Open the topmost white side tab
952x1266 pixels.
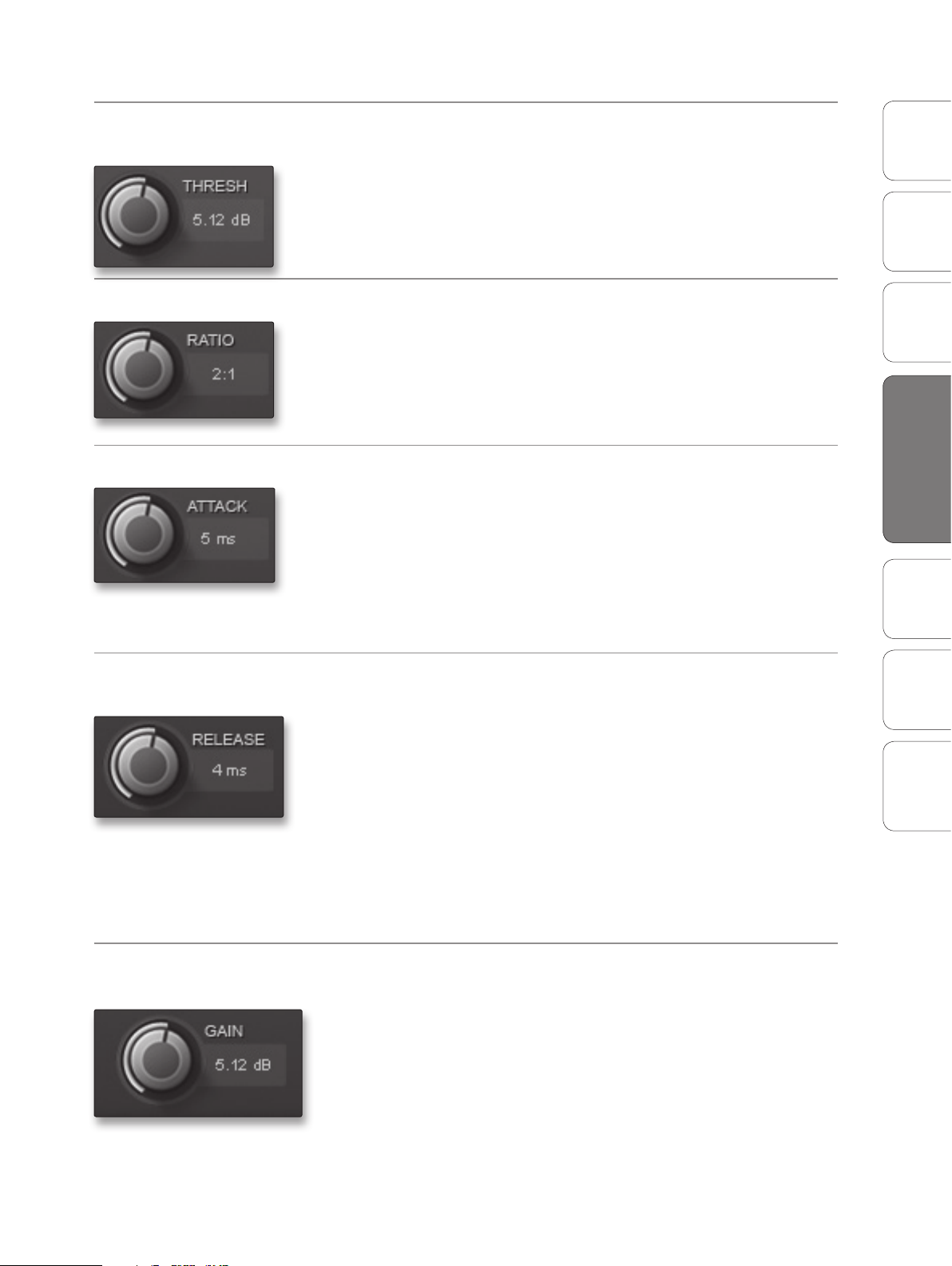pyautogui.click(x=917, y=141)
